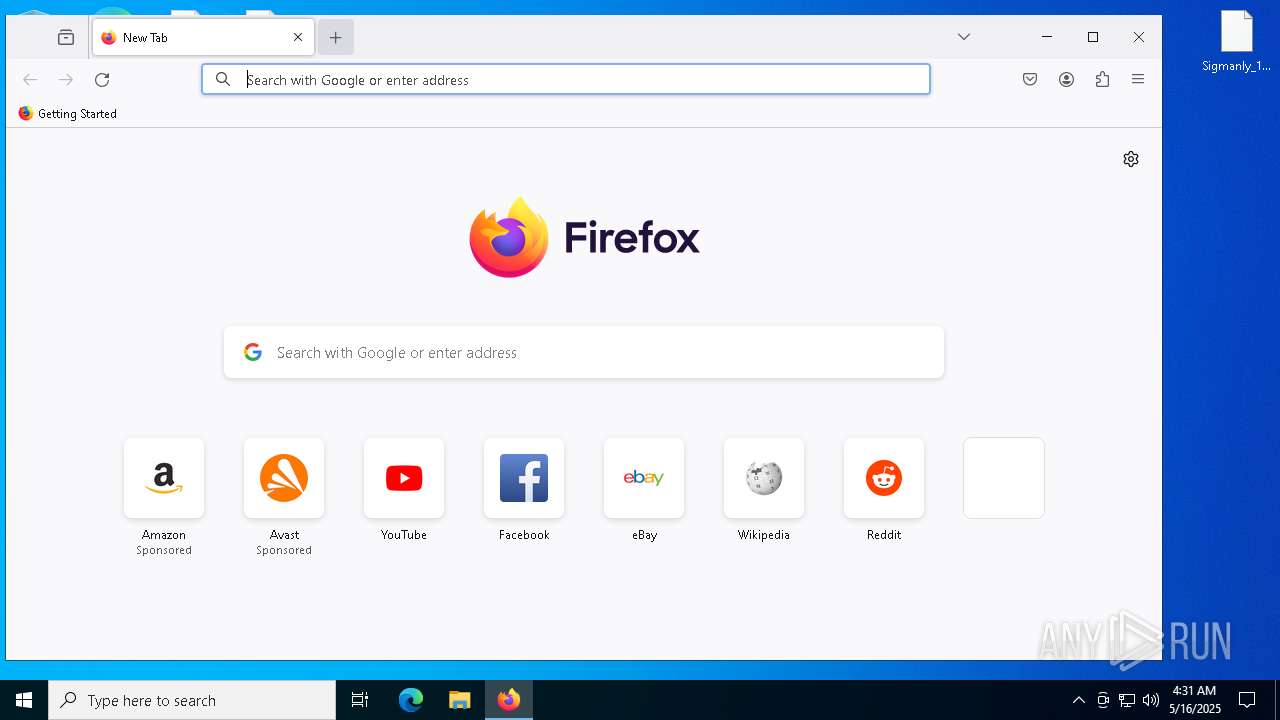1280x720 pixels.
Task: Open Task View on taskbar
Action: [360, 700]
